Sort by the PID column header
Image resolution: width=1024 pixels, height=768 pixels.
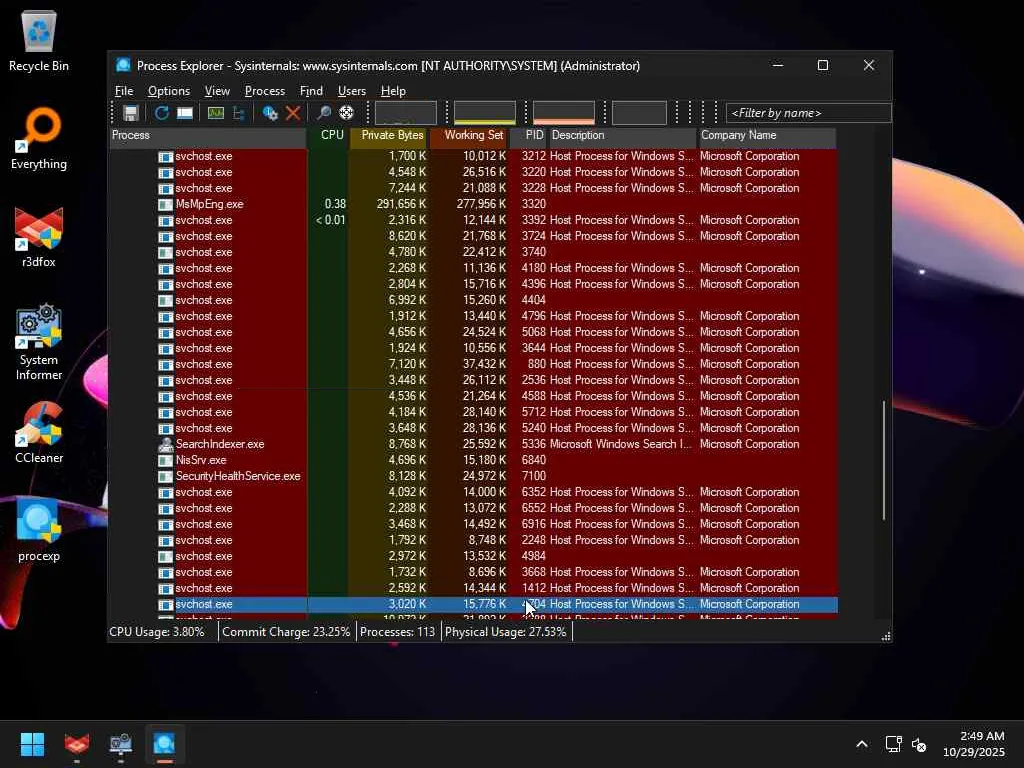coord(528,135)
